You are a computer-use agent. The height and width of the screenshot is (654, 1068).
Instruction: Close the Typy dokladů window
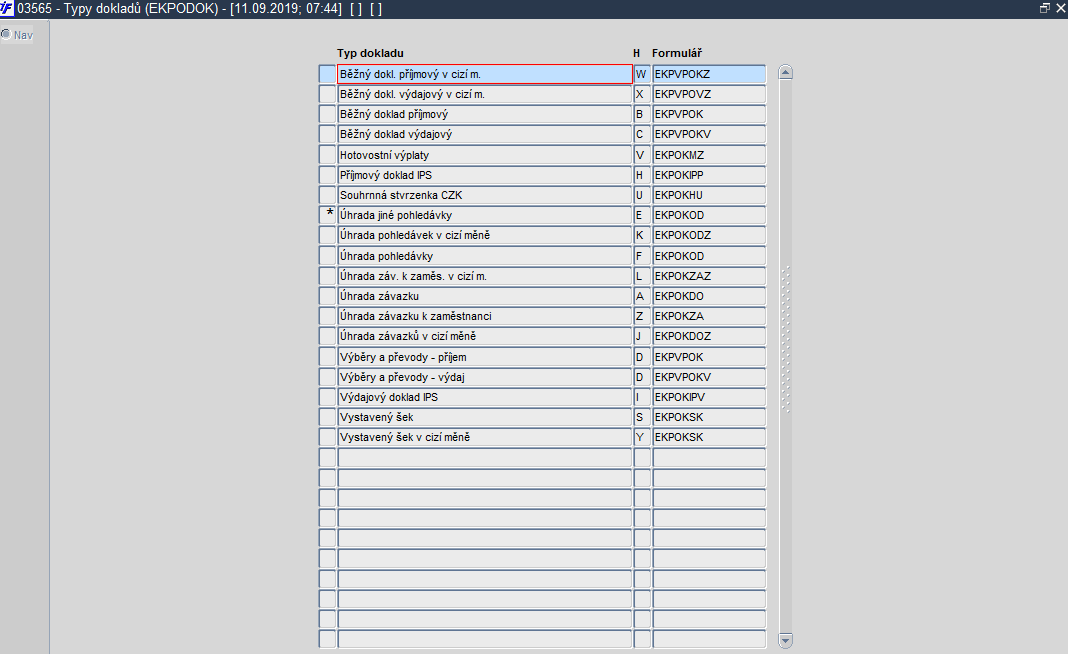(x=1061, y=8)
